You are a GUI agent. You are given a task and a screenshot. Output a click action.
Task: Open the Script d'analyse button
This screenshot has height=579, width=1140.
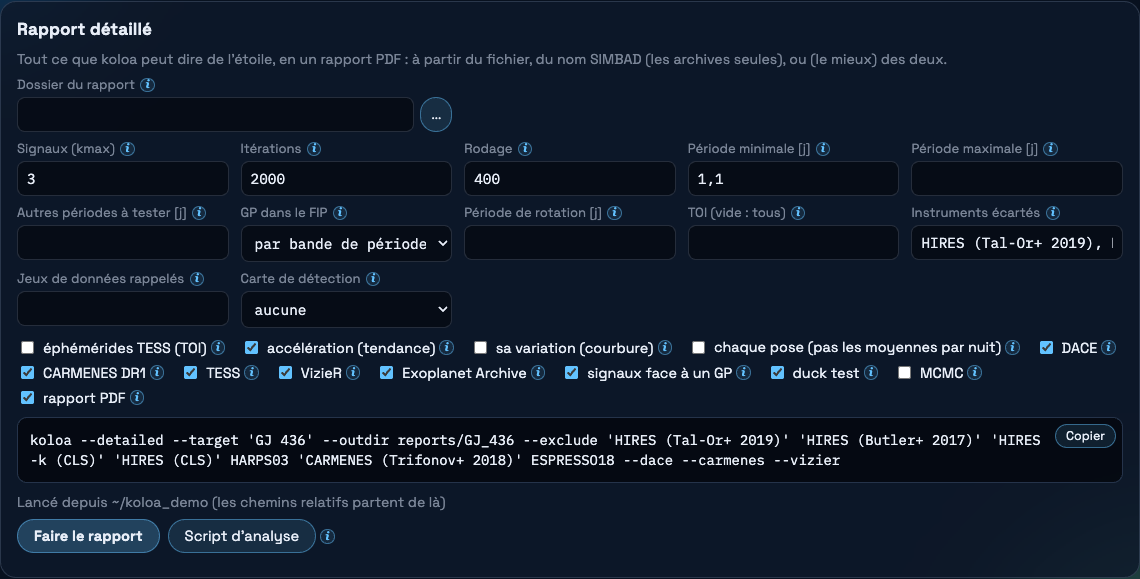coord(241,536)
